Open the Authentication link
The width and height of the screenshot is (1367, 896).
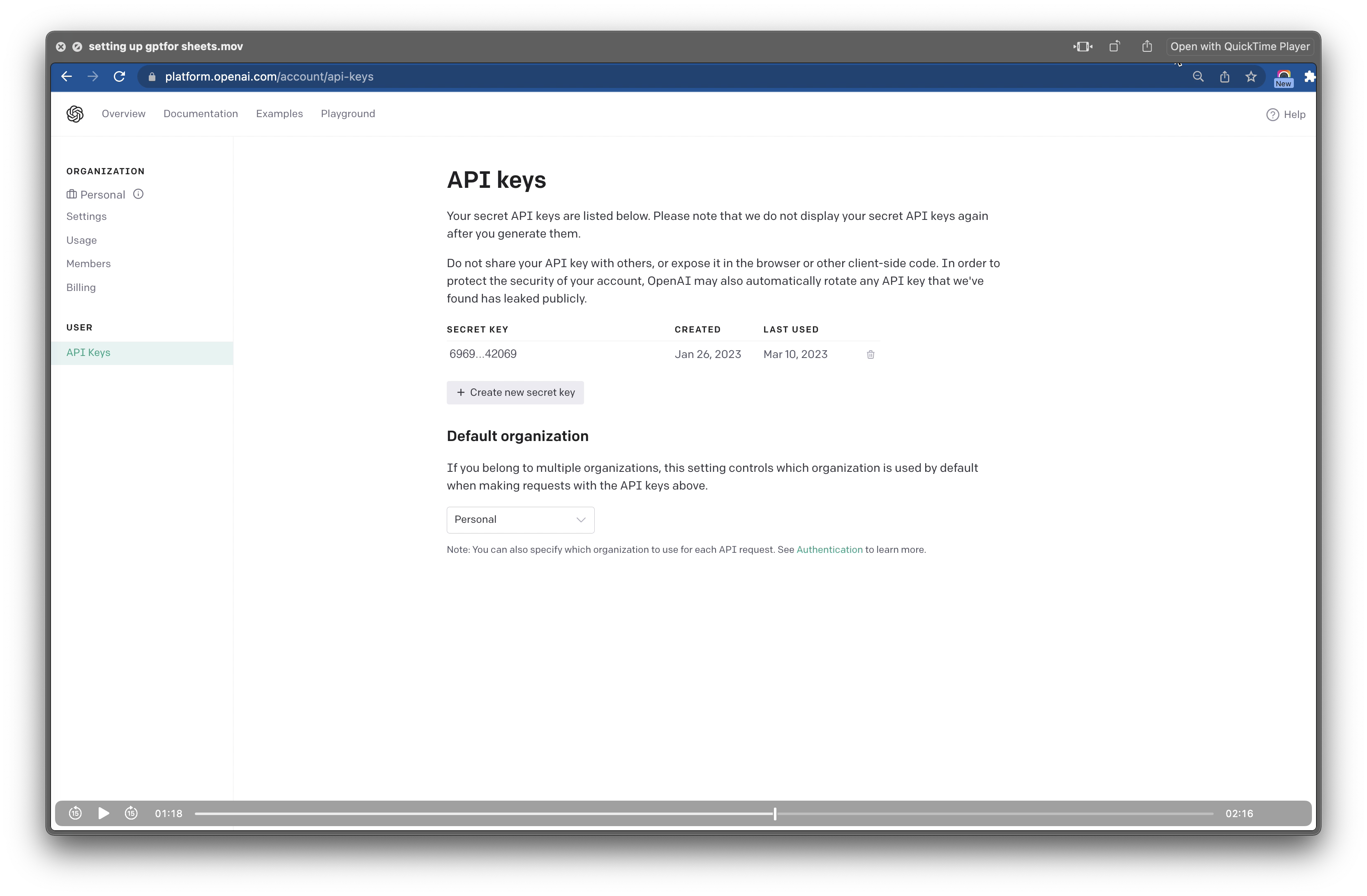click(829, 550)
